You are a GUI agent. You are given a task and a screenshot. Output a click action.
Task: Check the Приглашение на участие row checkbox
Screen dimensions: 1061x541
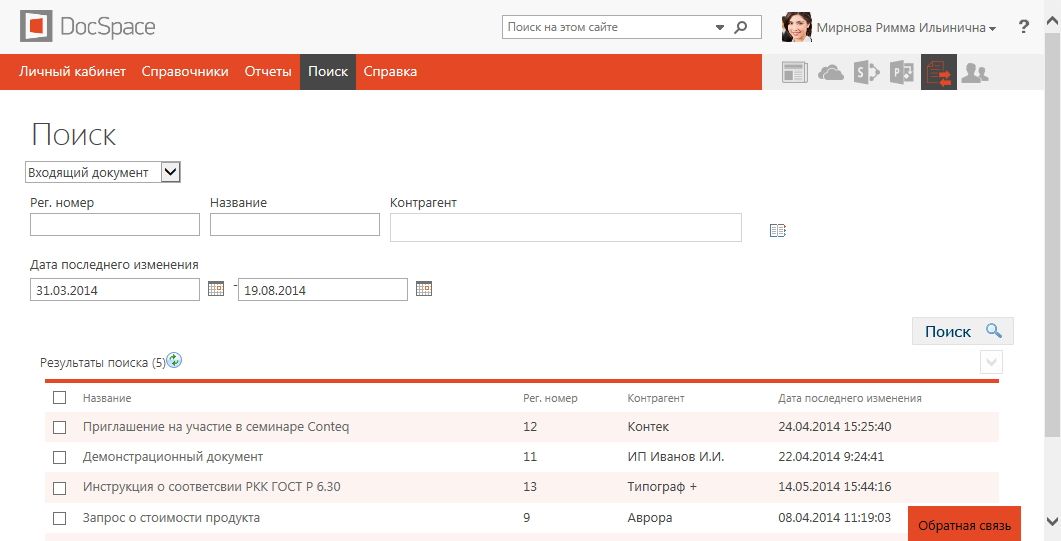tap(60, 427)
